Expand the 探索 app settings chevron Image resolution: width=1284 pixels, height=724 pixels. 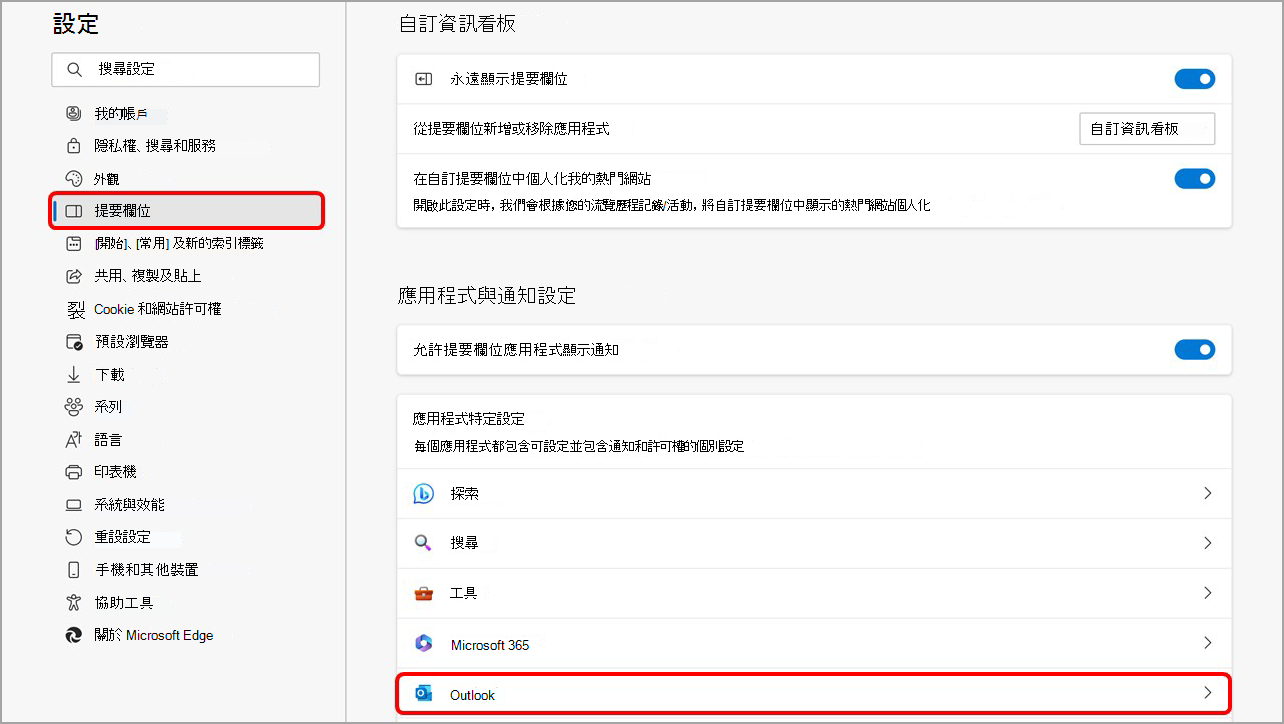tap(1208, 493)
